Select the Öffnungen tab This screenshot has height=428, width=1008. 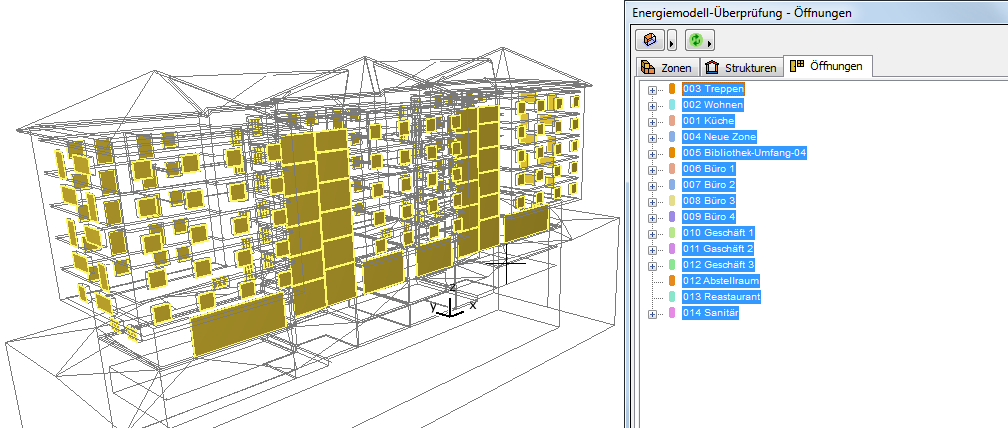829,67
